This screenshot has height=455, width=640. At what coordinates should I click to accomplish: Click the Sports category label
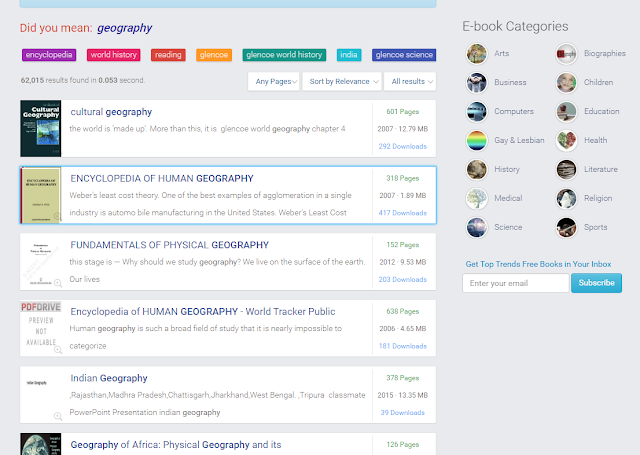(596, 227)
